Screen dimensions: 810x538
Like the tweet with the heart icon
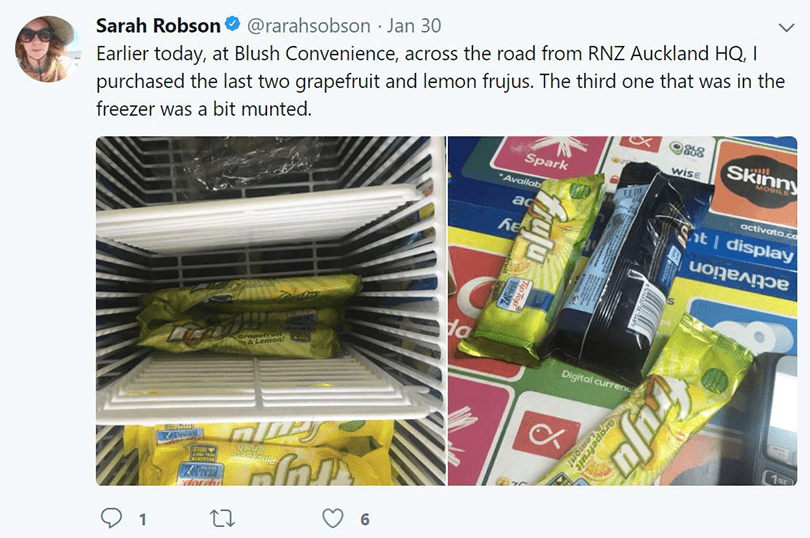click(x=333, y=518)
